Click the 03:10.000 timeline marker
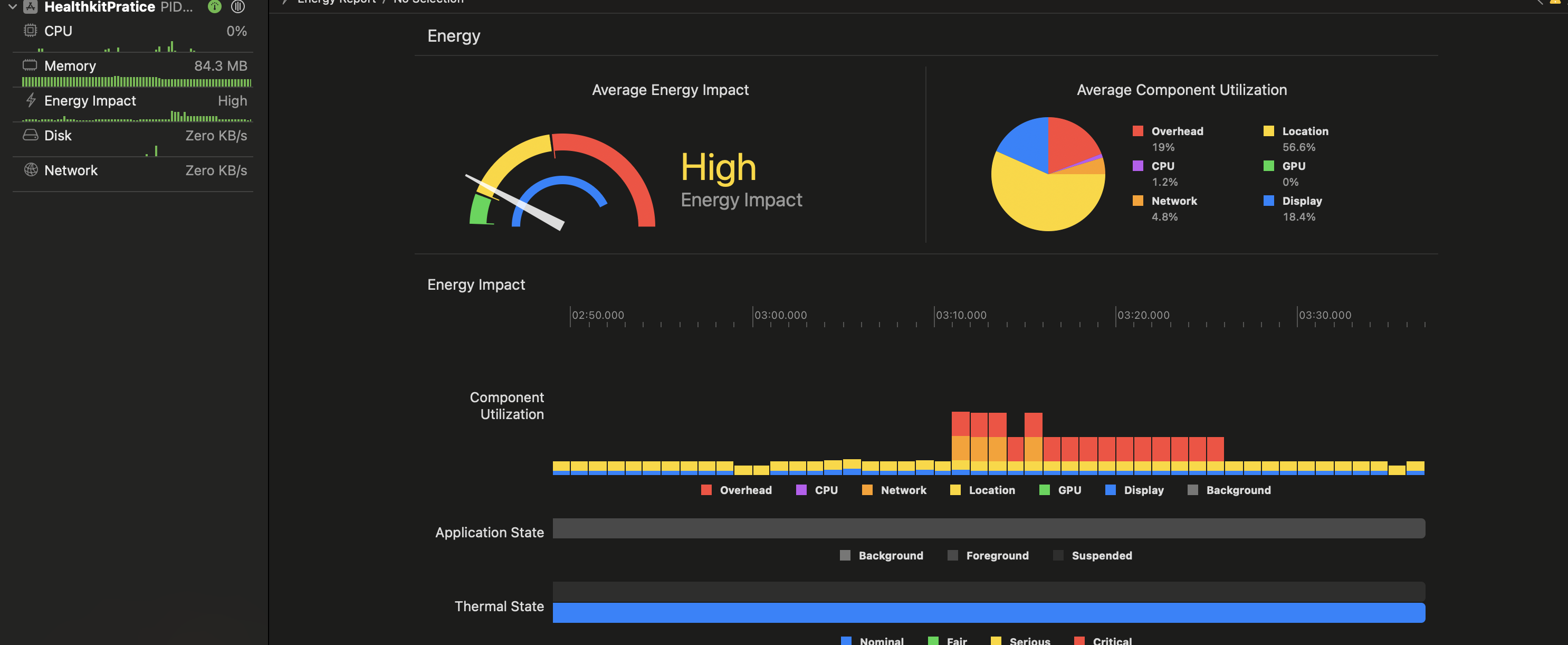 click(961, 315)
